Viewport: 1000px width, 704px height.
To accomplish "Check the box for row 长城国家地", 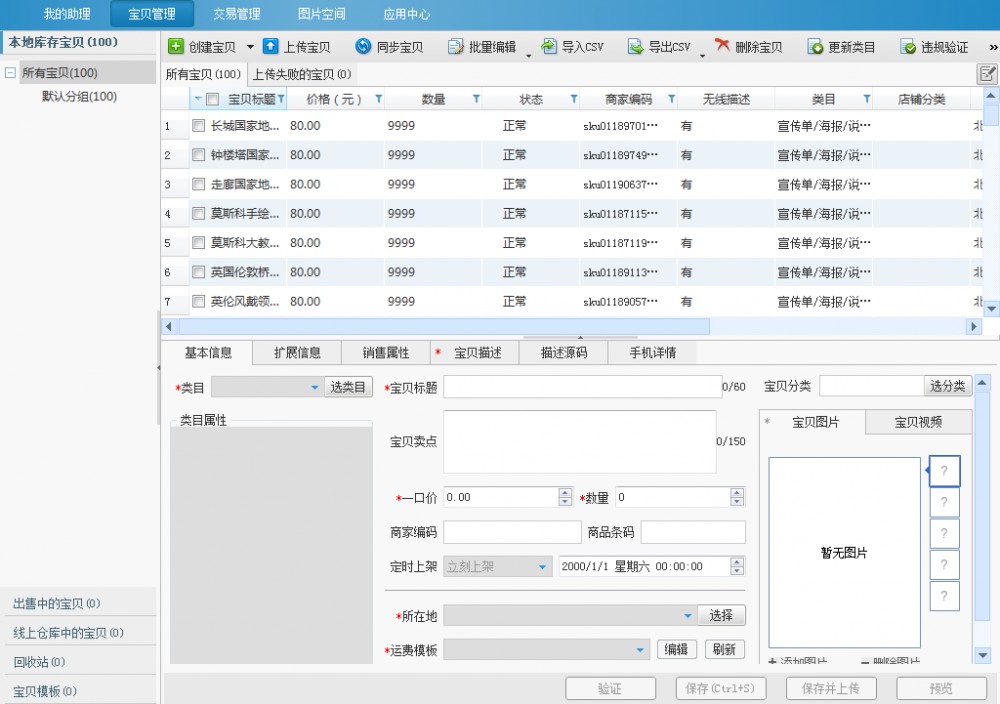I will [x=199, y=126].
